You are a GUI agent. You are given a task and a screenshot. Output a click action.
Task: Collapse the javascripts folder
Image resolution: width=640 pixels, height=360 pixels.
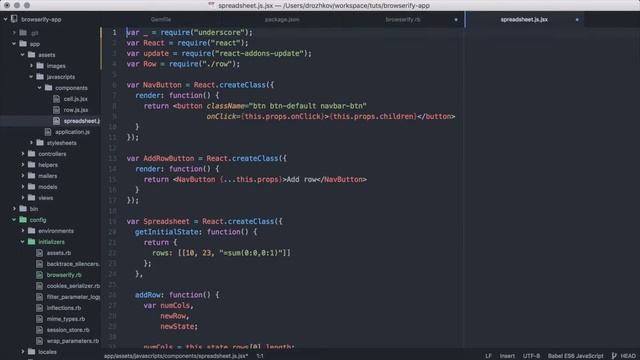pyautogui.click(x=31, y=77)
